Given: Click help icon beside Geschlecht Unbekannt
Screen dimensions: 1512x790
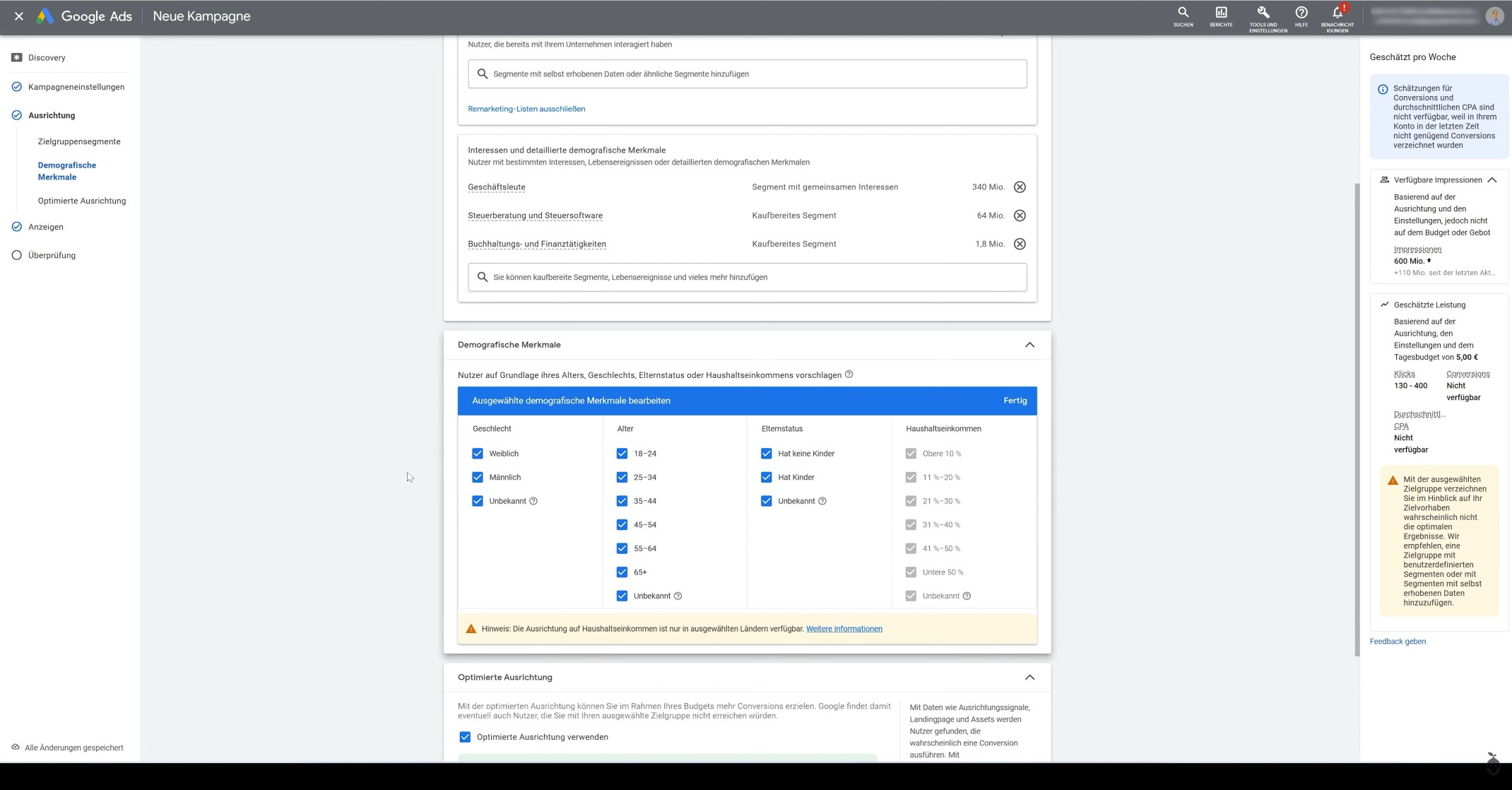Looking at the screenshot, I should coord(533,501).
